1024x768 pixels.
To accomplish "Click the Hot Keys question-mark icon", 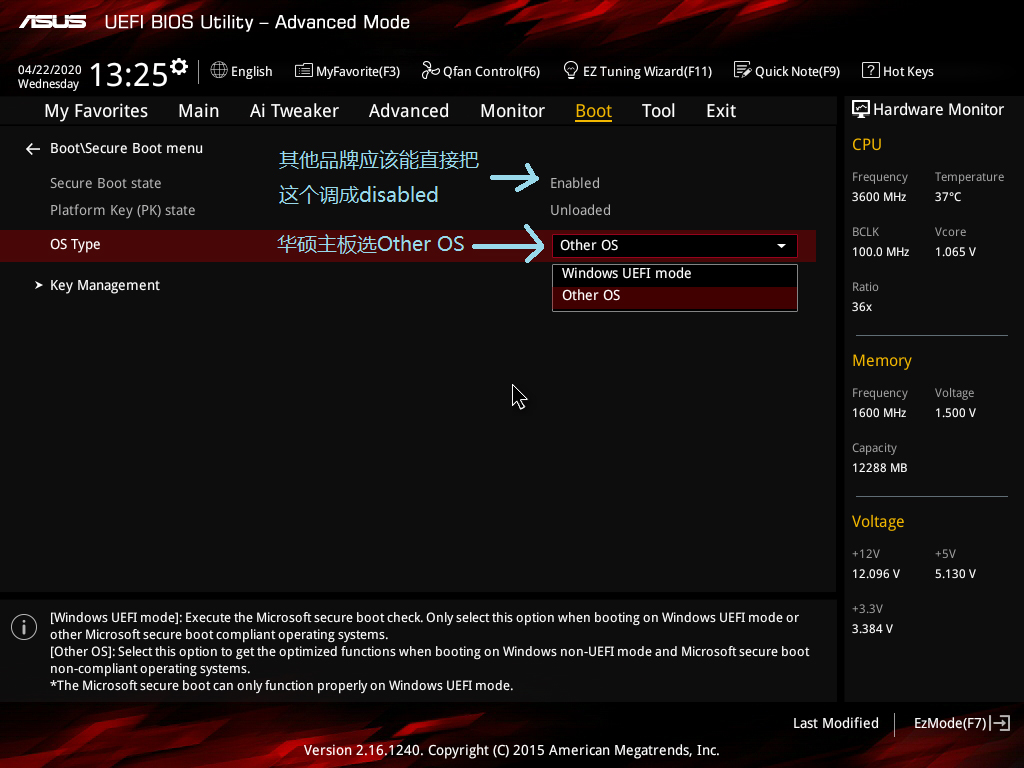I will (871, 70).
